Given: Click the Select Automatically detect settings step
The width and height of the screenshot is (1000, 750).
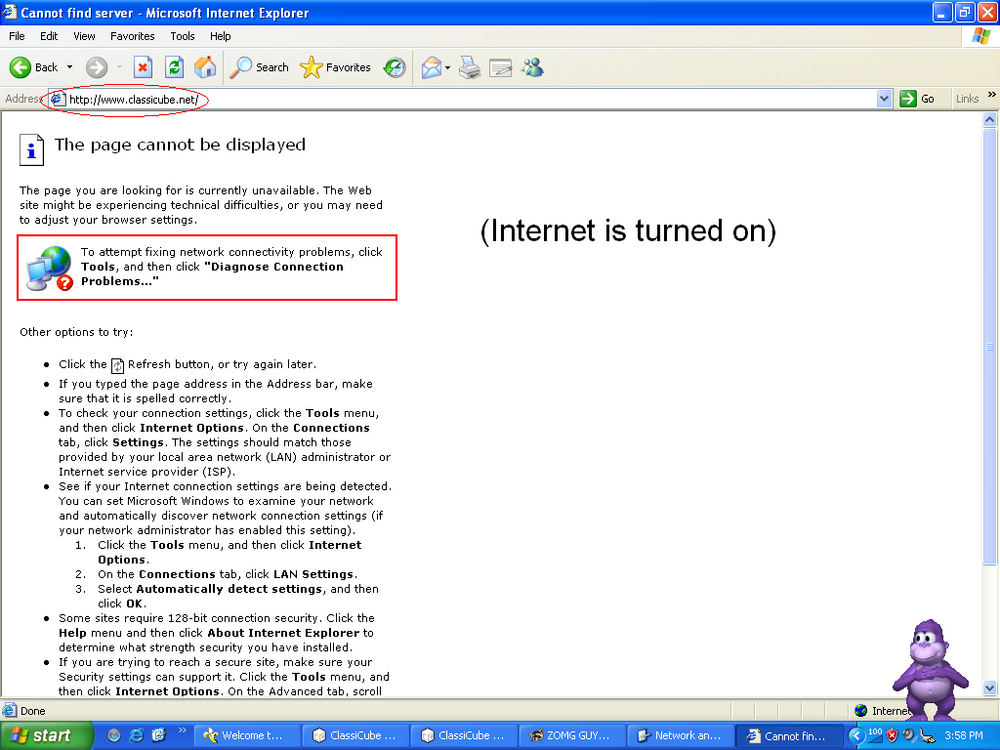Looking at the screenshot, I should 238,596.
